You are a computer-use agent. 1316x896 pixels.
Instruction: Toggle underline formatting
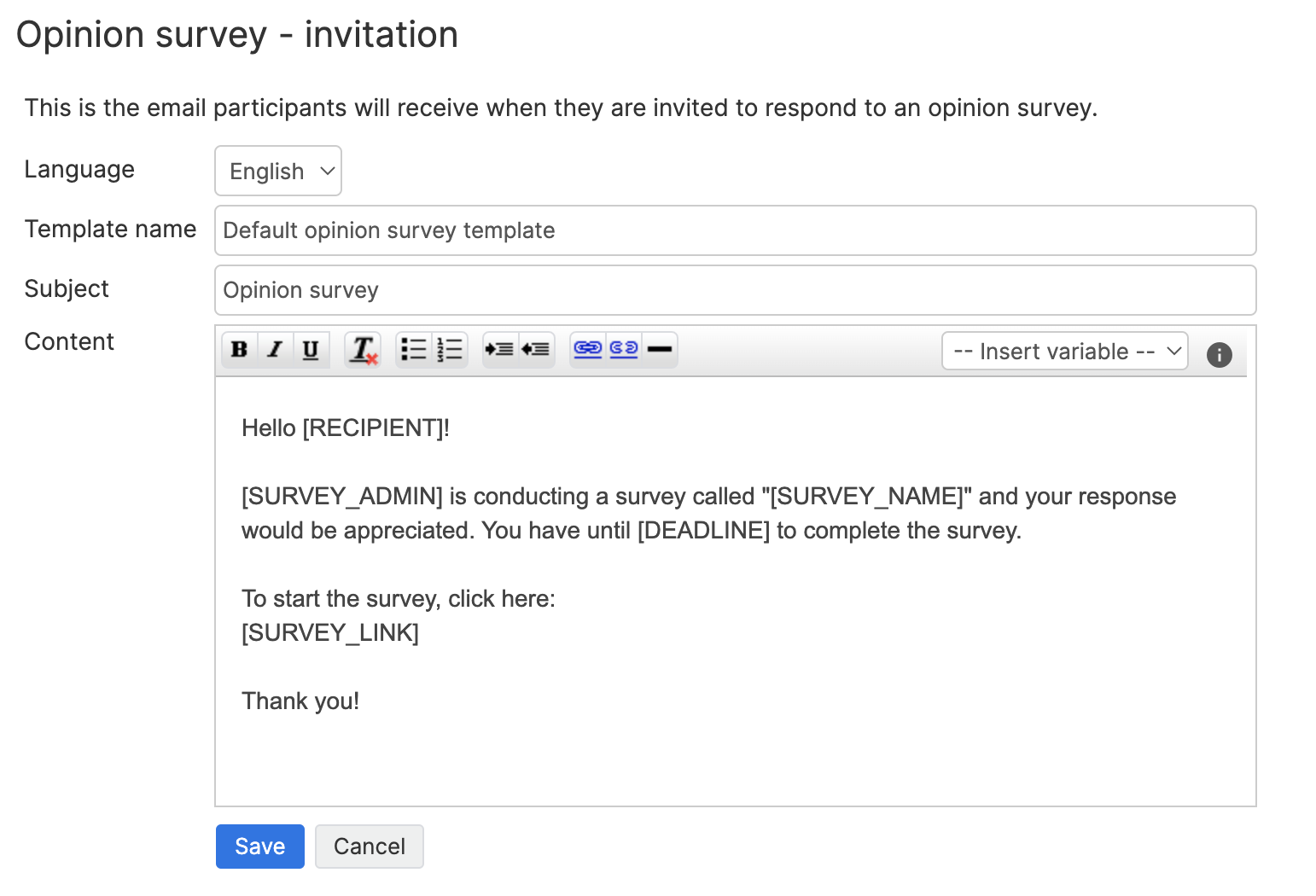point(311,349)
